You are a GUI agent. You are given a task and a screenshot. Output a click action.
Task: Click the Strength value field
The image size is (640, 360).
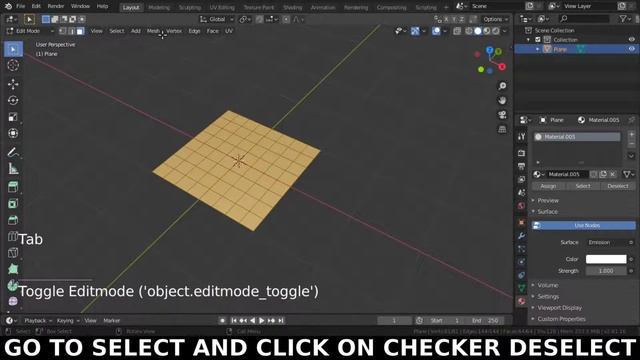click(606, 271)
